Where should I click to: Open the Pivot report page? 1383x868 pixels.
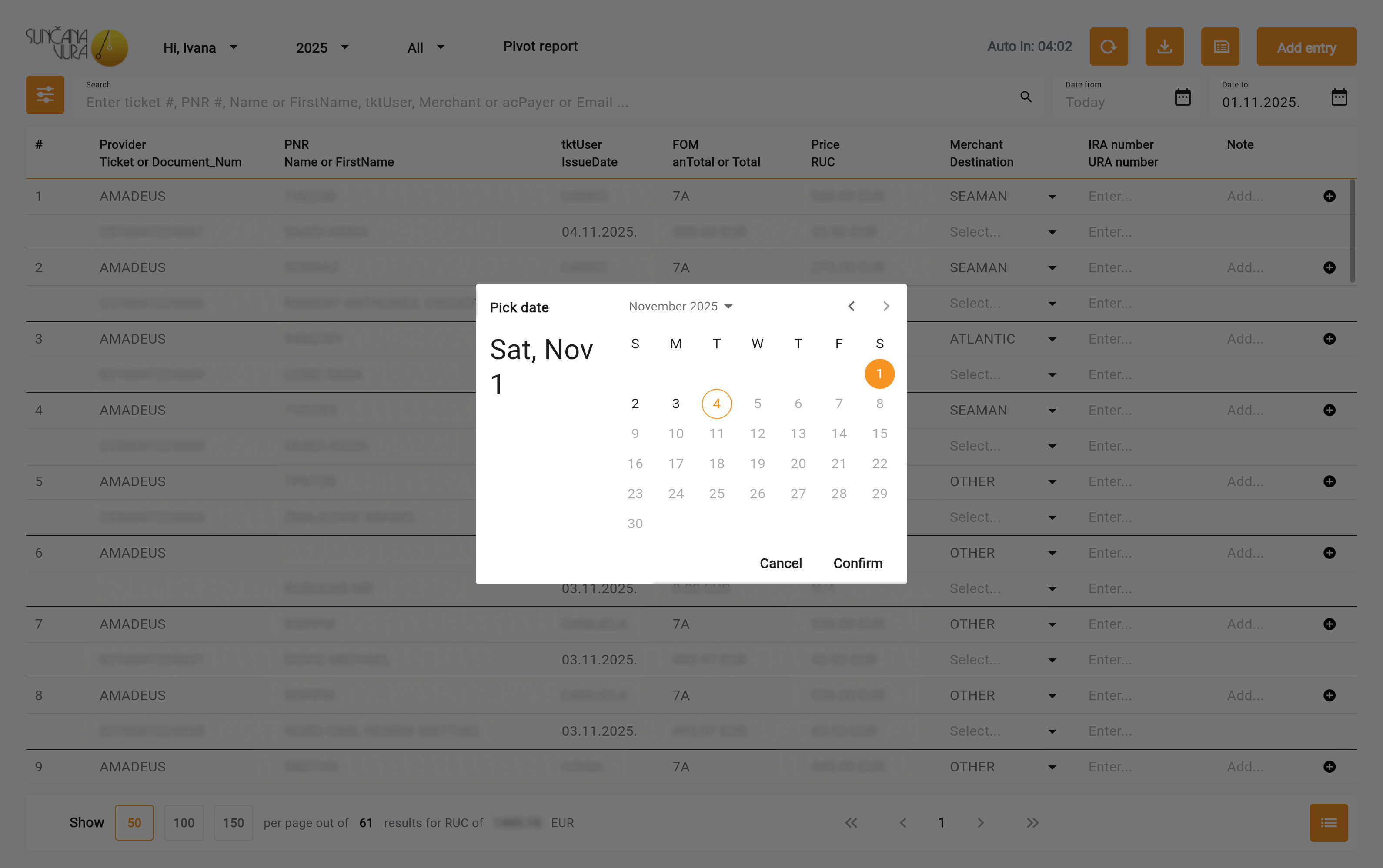[x=540, y=47]
